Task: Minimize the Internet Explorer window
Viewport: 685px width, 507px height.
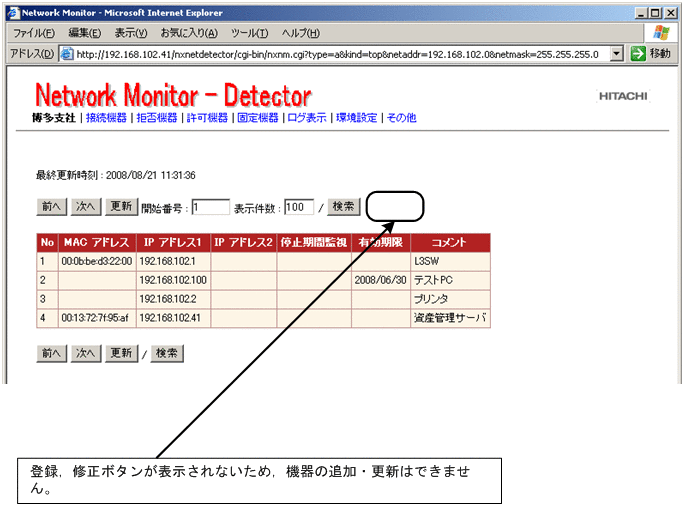Action: click(641, 13)
